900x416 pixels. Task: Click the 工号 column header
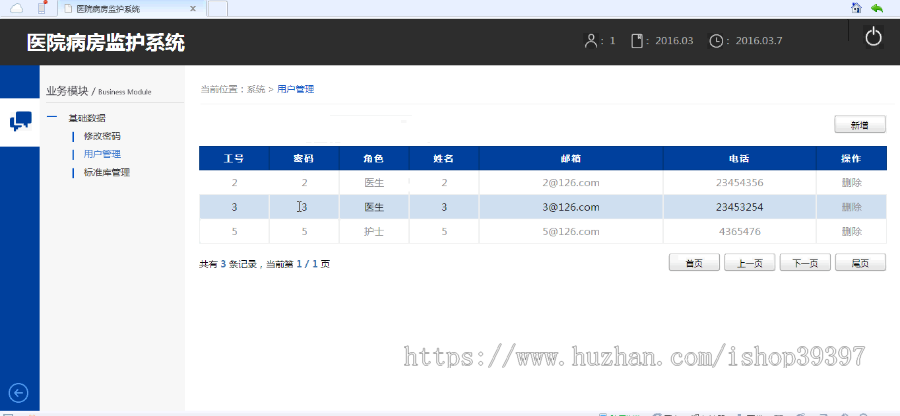[x=234, y=159]
